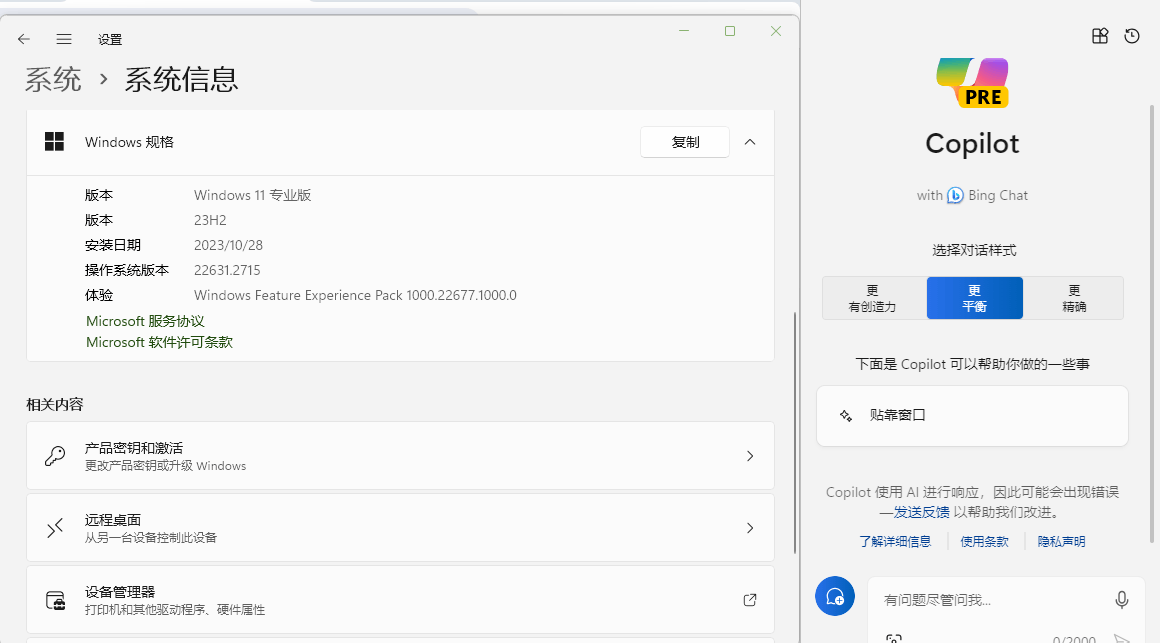Click the 操作系统版本 label
Image resolution: width=1160 pixels, height=643 pixels.
pos(127,270)
